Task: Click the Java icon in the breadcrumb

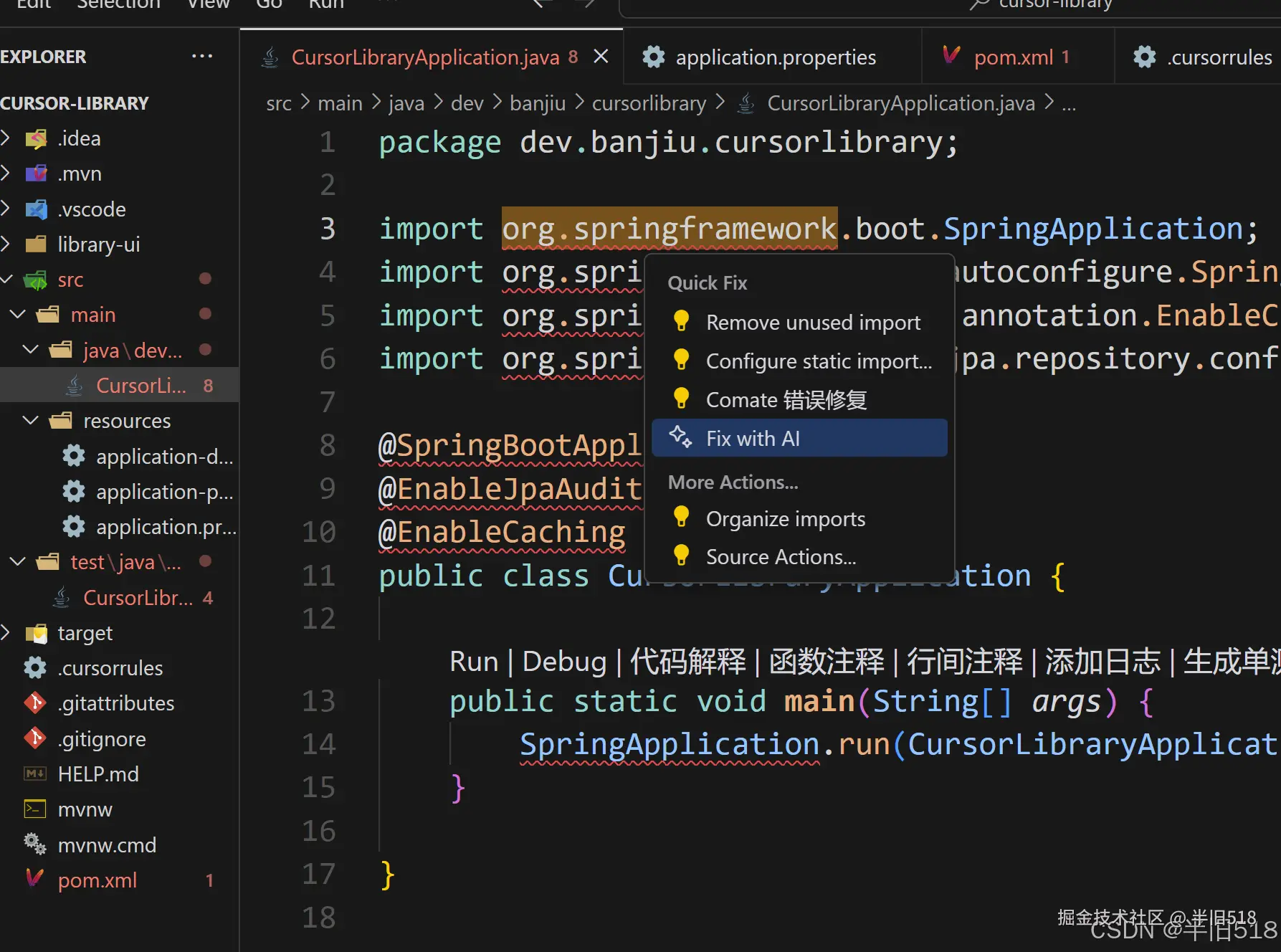Action: click(746, 104)
